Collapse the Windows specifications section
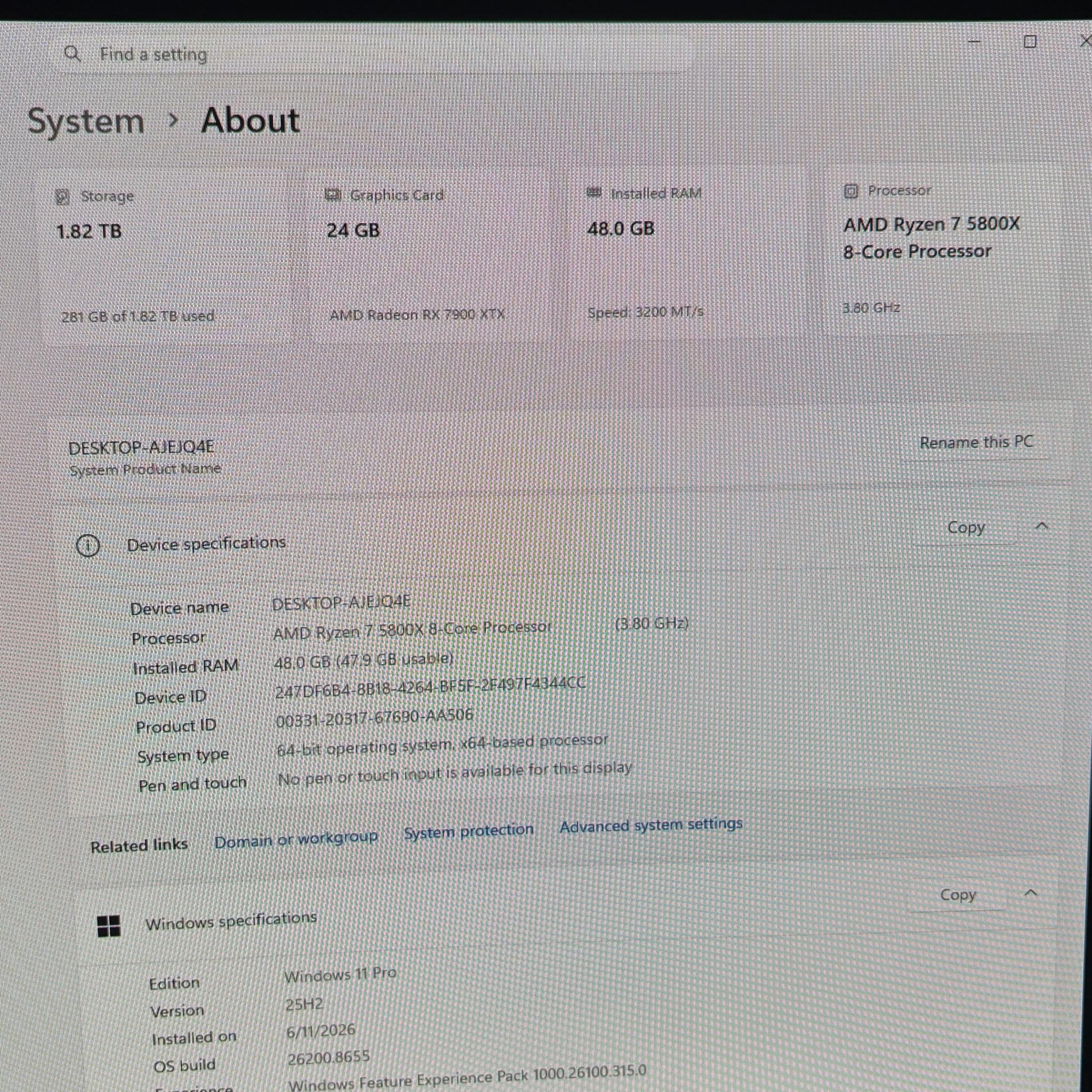The height and width of the screenshot is (1092, 1092). (x=1030, y=893)
